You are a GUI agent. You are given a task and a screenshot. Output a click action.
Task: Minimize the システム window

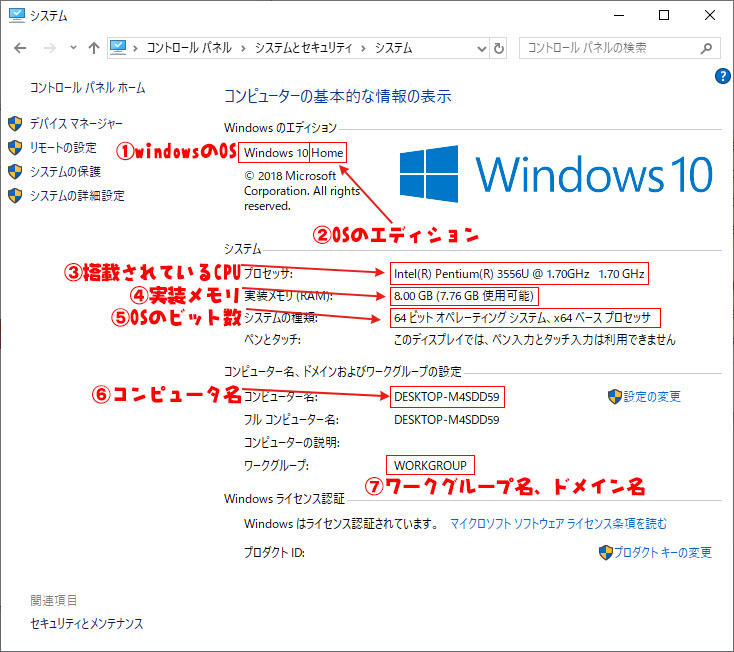[619, 15]
